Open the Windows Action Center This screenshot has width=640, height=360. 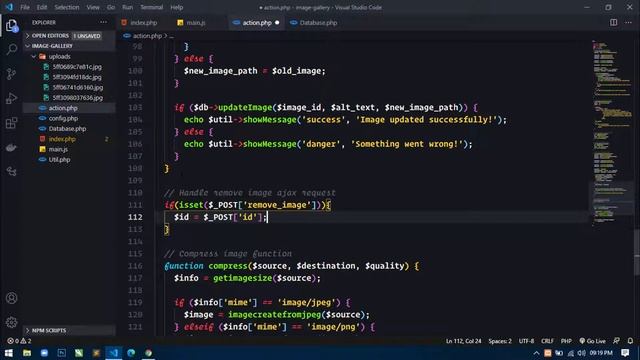coord(625,353)
